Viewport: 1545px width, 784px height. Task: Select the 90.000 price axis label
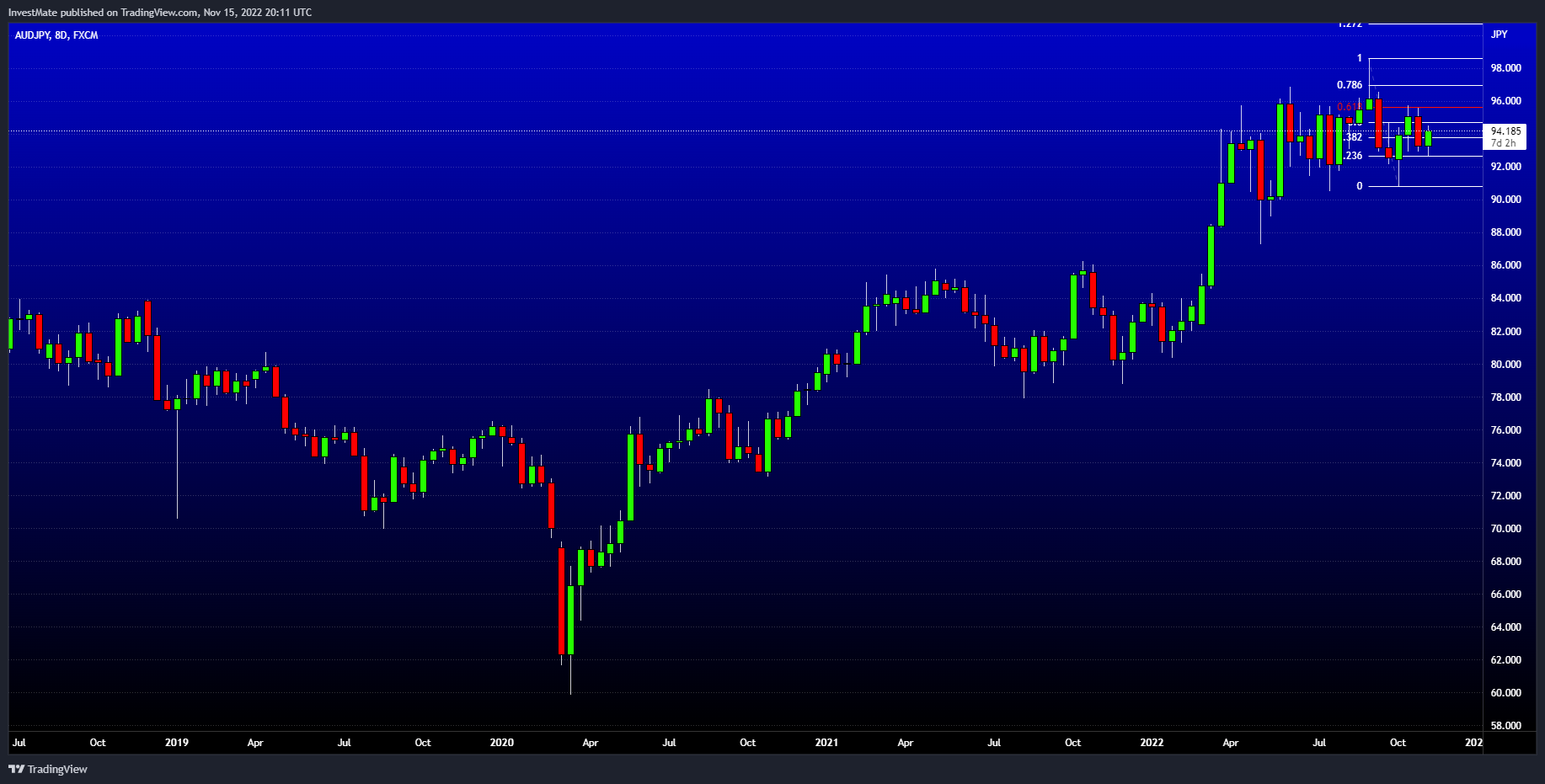point(1505,200)
